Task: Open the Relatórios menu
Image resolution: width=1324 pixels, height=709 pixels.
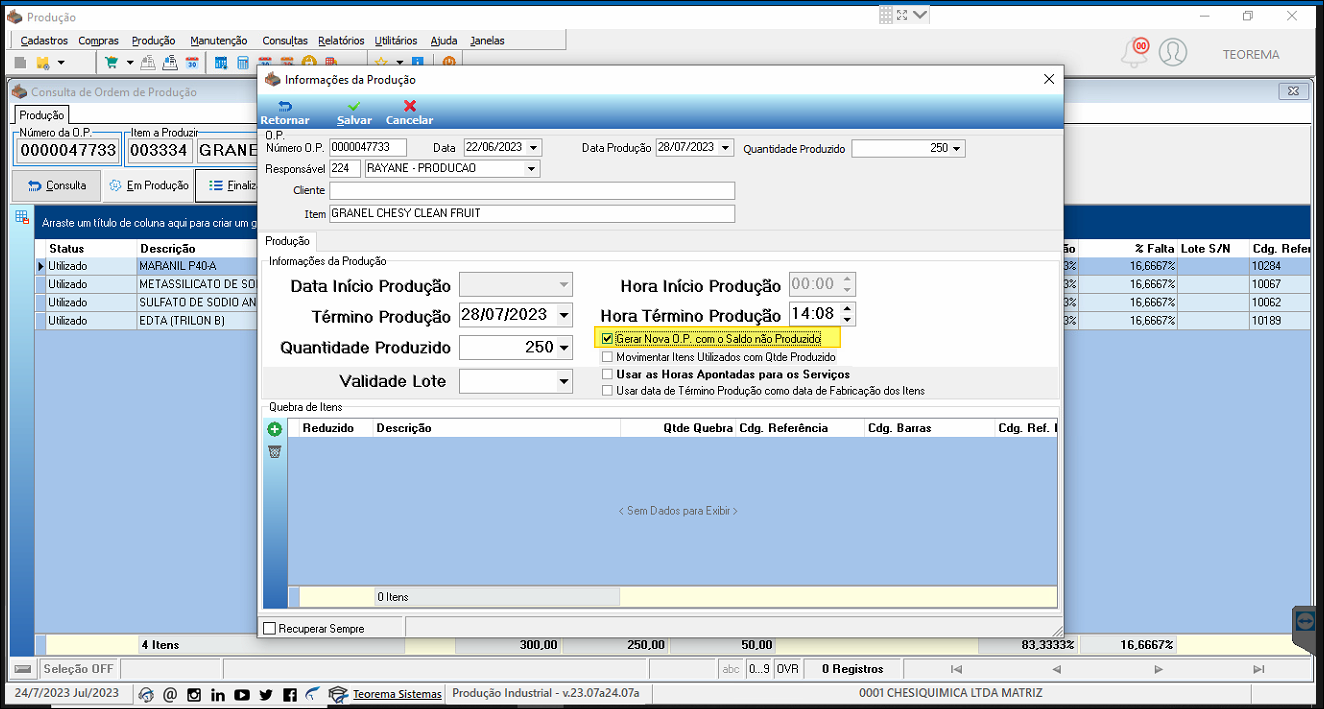Action: click(x=341, y=41)
